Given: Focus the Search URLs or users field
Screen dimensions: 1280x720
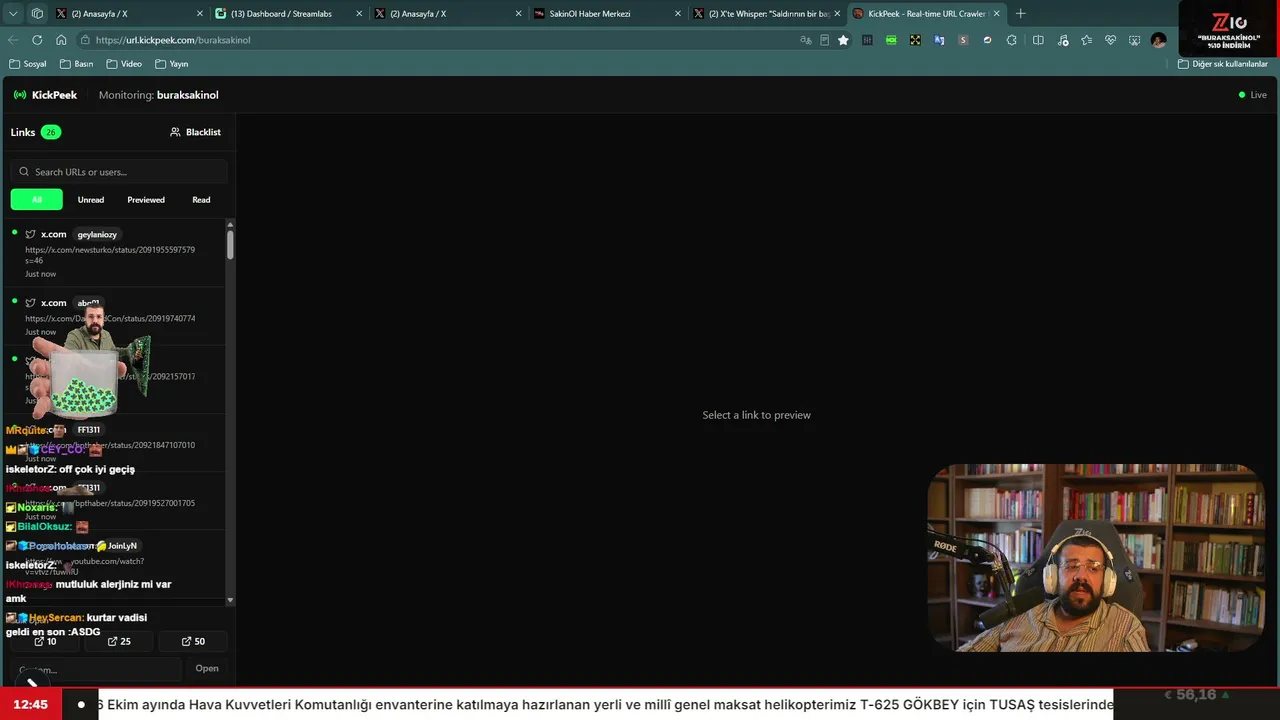Looking at the screenshot, I should 119,172.
